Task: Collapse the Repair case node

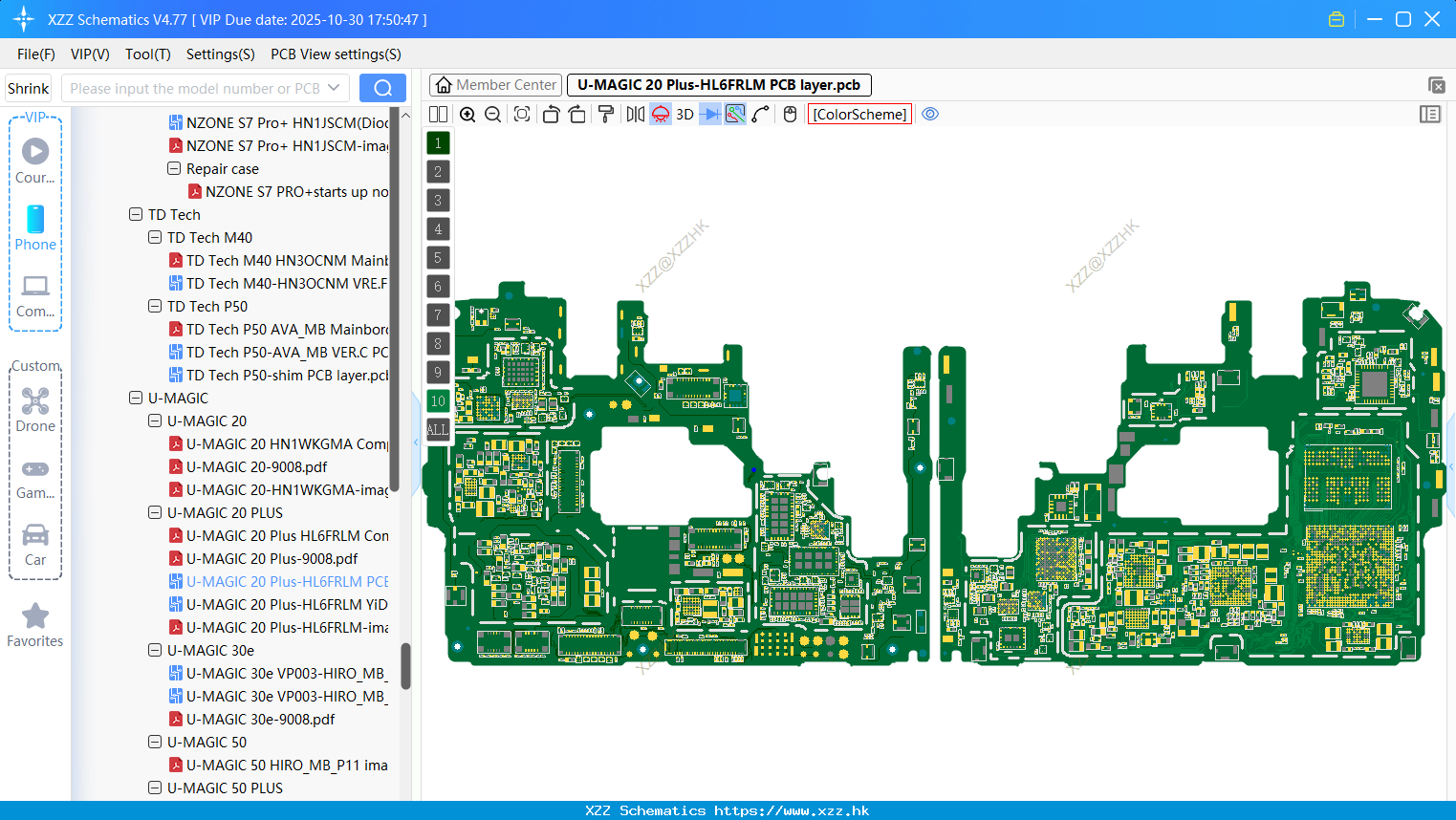Action: coord(174,168)
